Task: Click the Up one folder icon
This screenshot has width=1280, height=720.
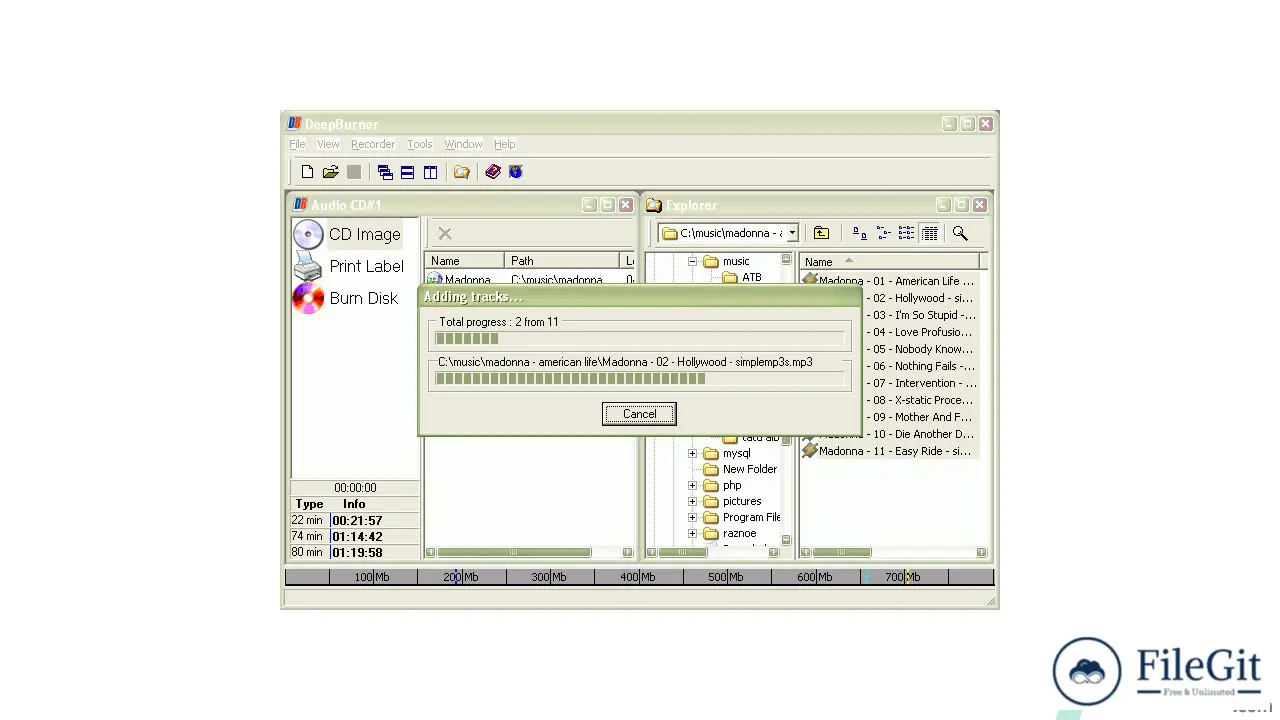Action: point(821,233)
